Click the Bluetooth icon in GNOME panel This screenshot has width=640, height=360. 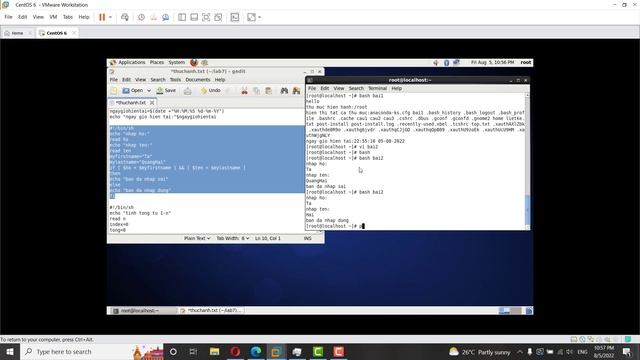[x=447, y=62]
